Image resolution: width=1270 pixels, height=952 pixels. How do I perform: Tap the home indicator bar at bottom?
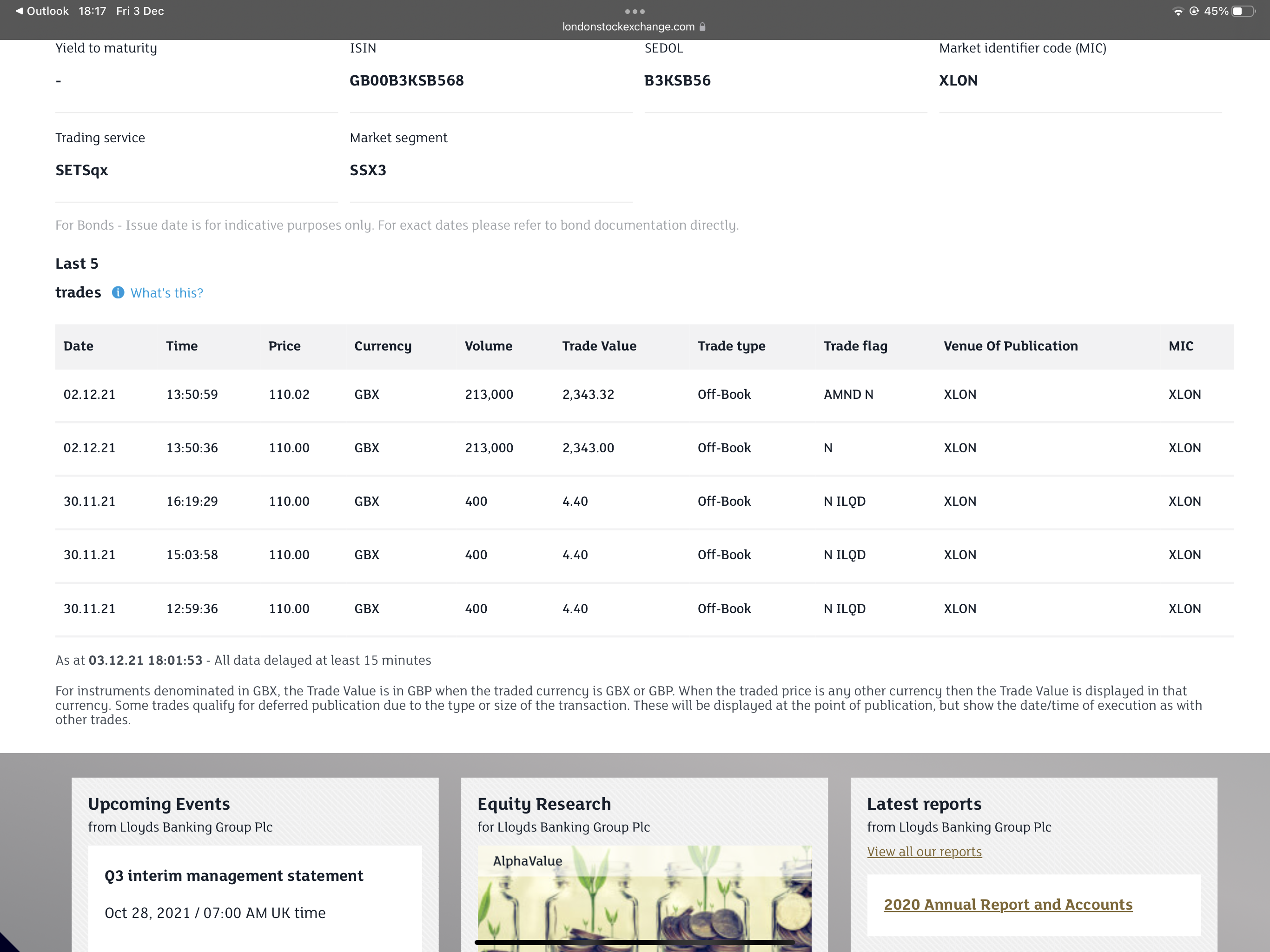click(635, 942)
